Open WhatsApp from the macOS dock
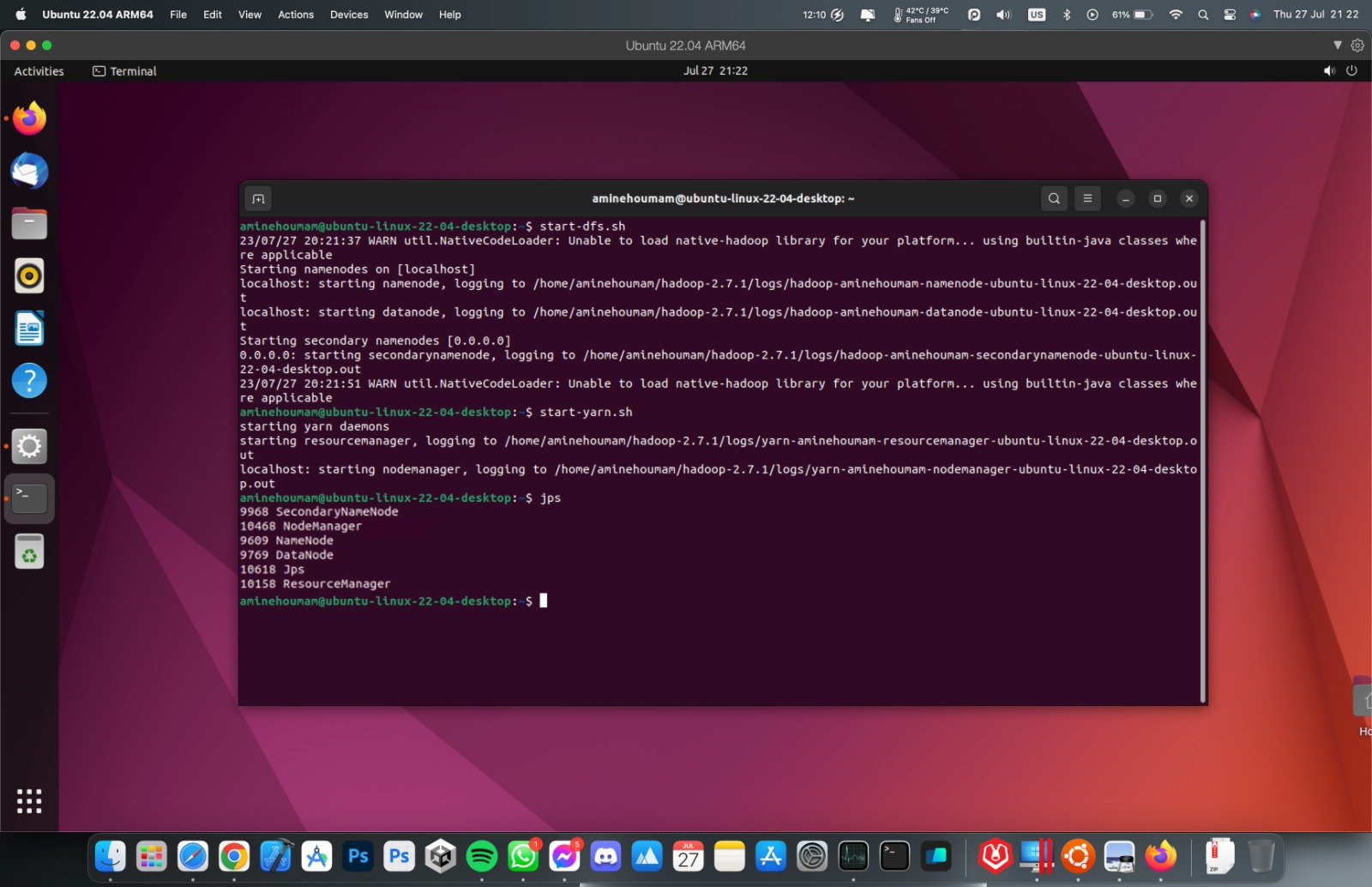The width and height of the screenshot is (1372, 887). tap(523, 855)
